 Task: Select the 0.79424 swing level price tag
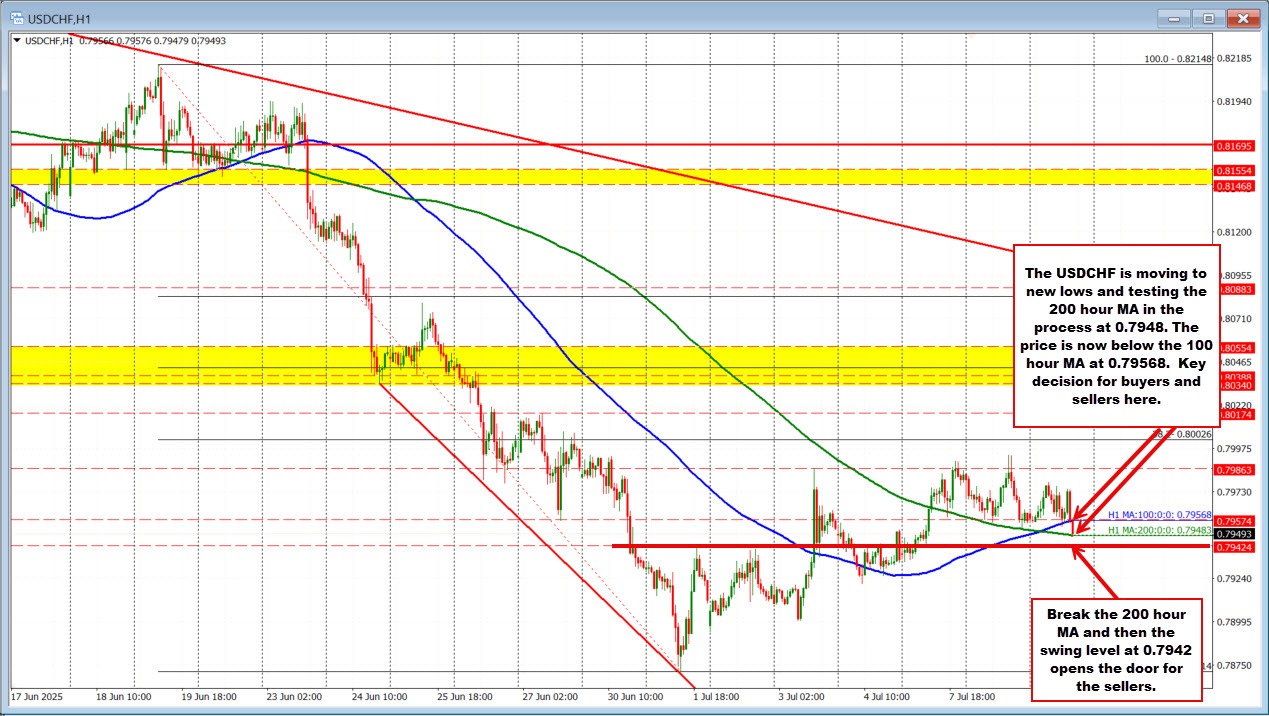tap(1235, 547)
